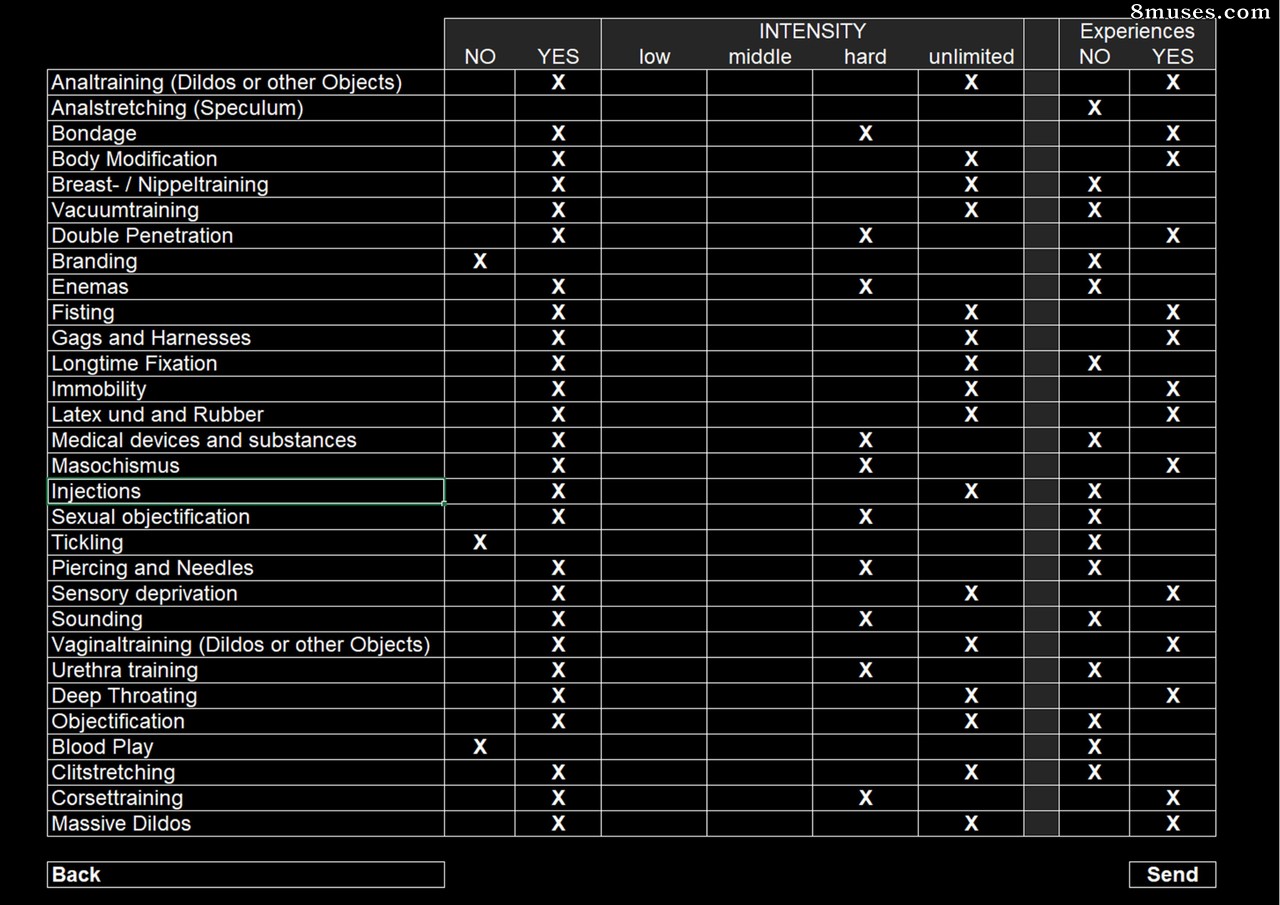
Task: Select the highlighted Injections label cell
Action: click(x=246, y=491)
